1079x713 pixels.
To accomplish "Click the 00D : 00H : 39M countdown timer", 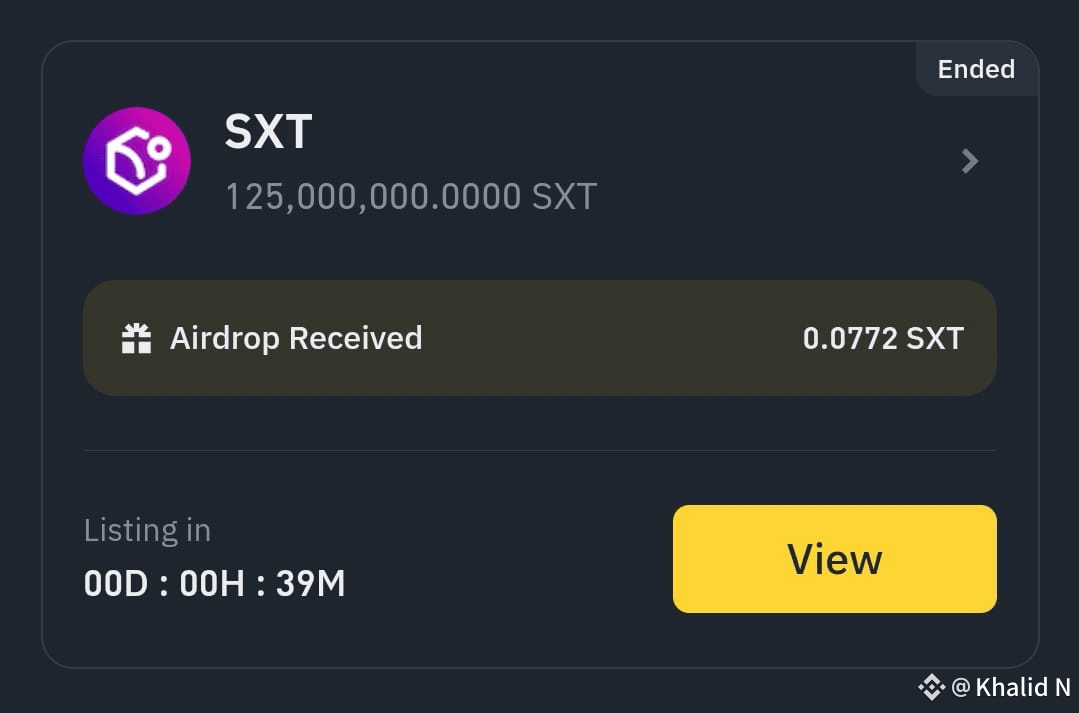I will pos(213,583).
